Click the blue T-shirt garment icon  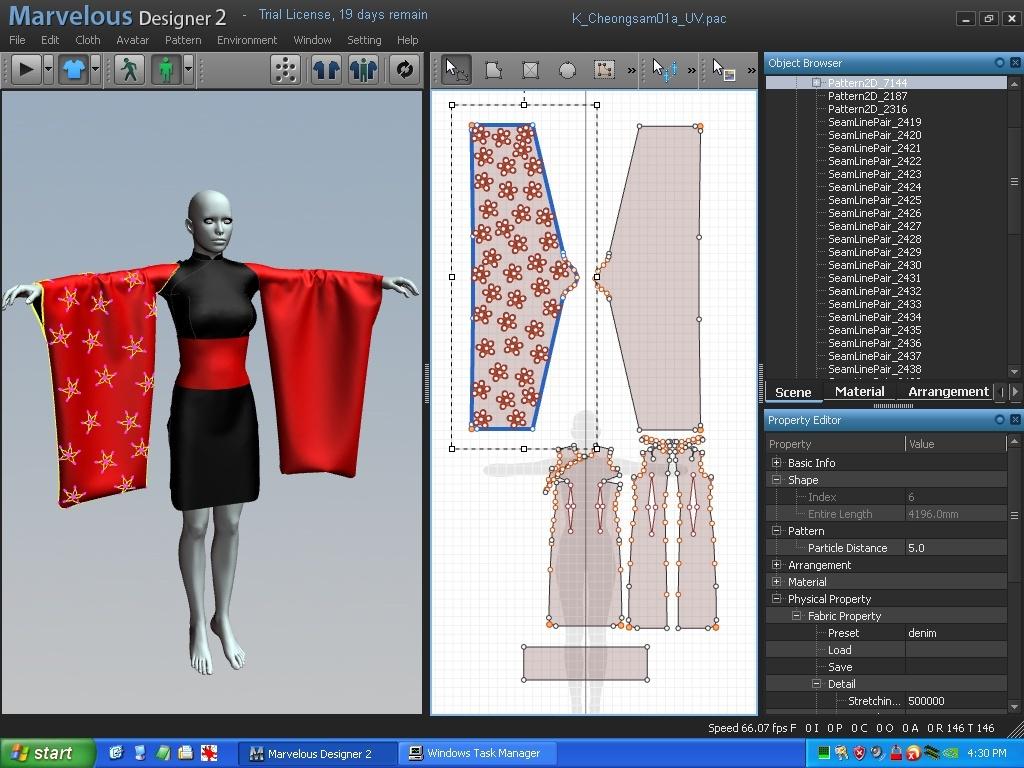73,69
